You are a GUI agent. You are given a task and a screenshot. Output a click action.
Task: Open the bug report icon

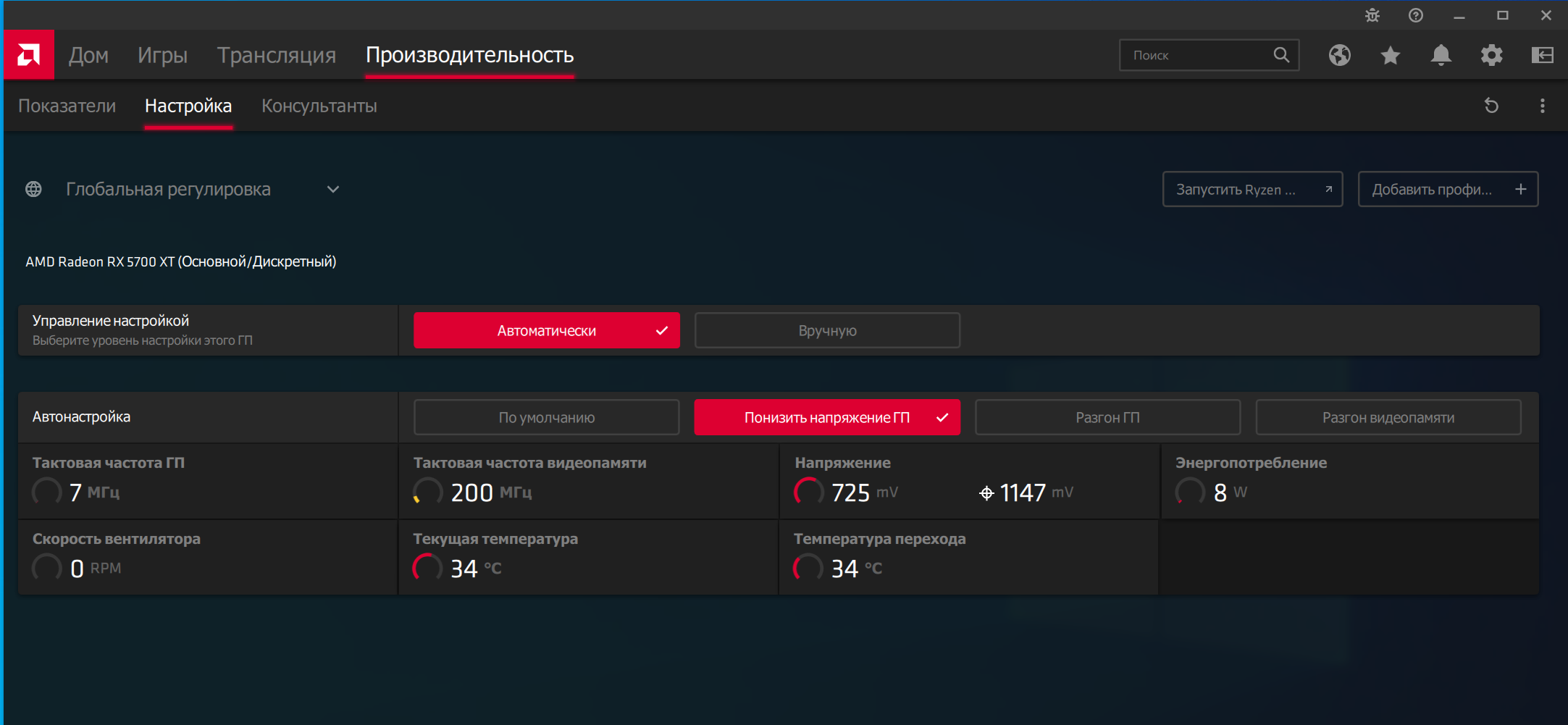pos(1372,15)
